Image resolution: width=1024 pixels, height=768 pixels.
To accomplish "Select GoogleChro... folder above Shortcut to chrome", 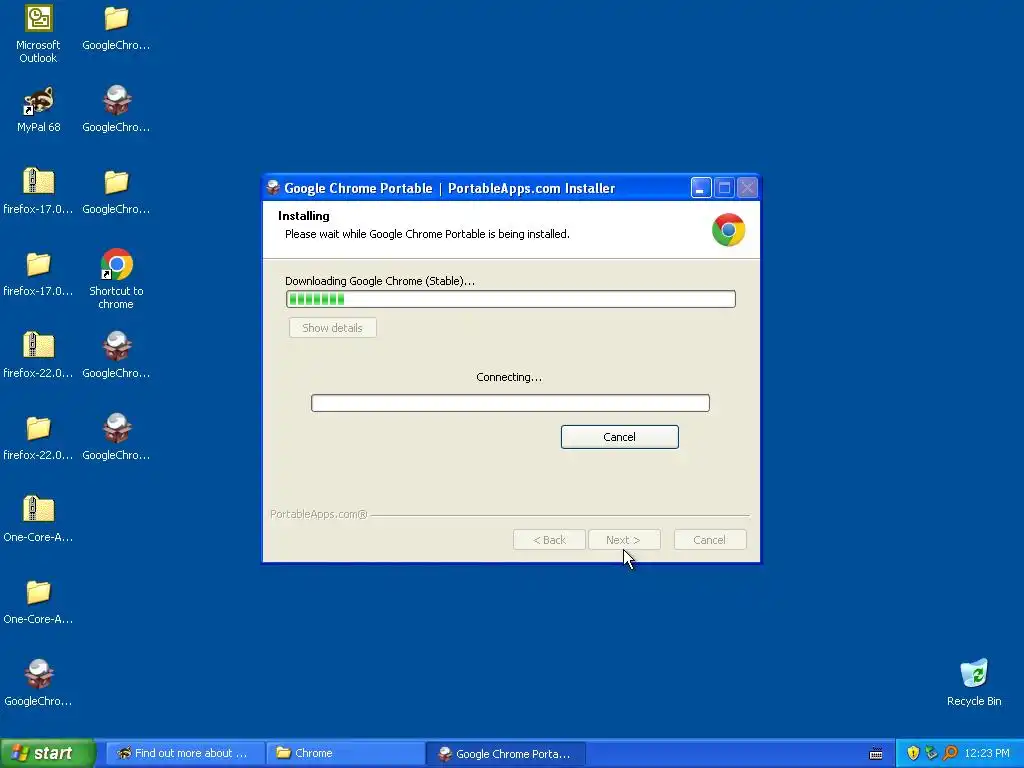I will (x=116, y=191).
